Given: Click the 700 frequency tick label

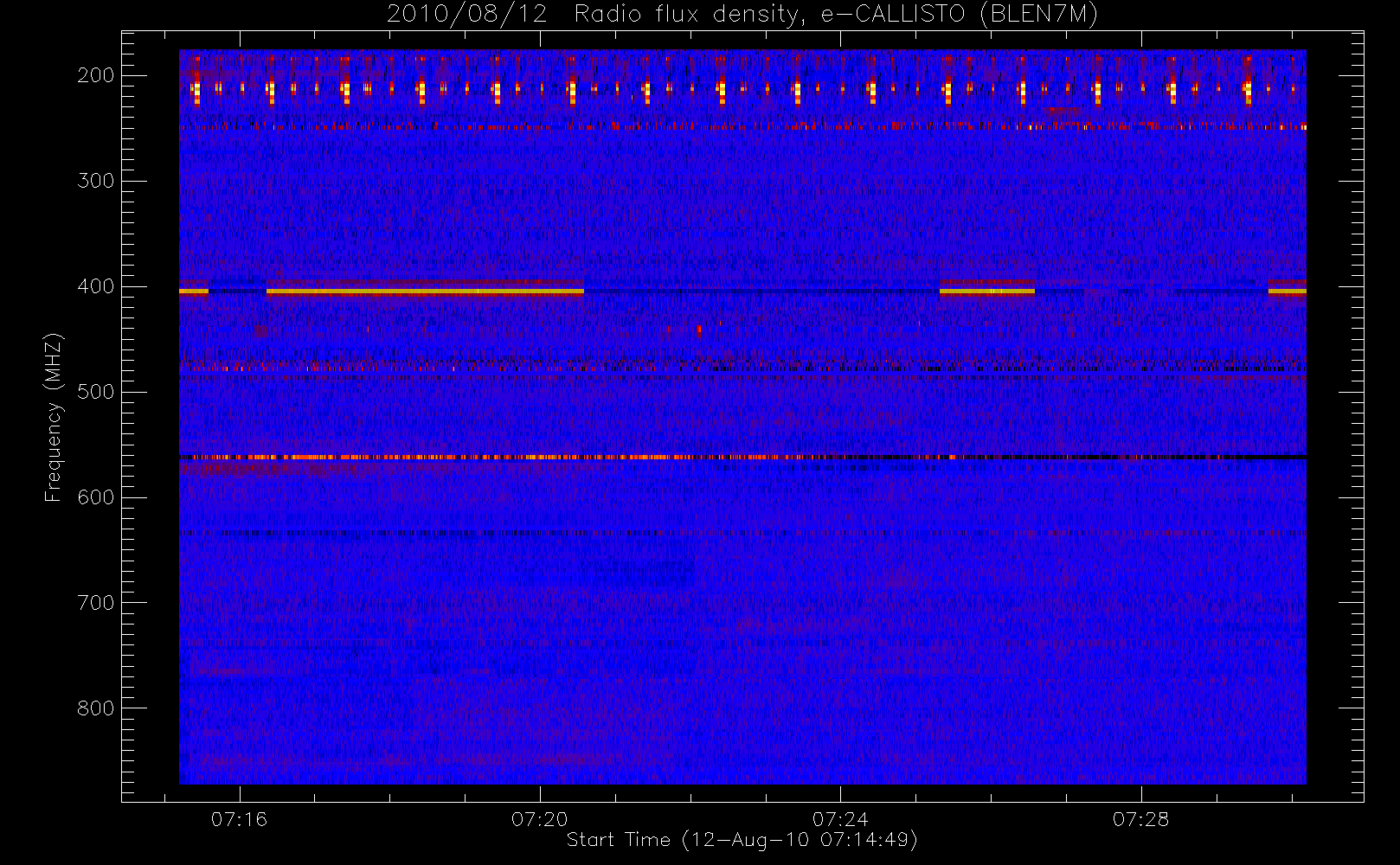Looking at the screenshot, I should (96, 603).
